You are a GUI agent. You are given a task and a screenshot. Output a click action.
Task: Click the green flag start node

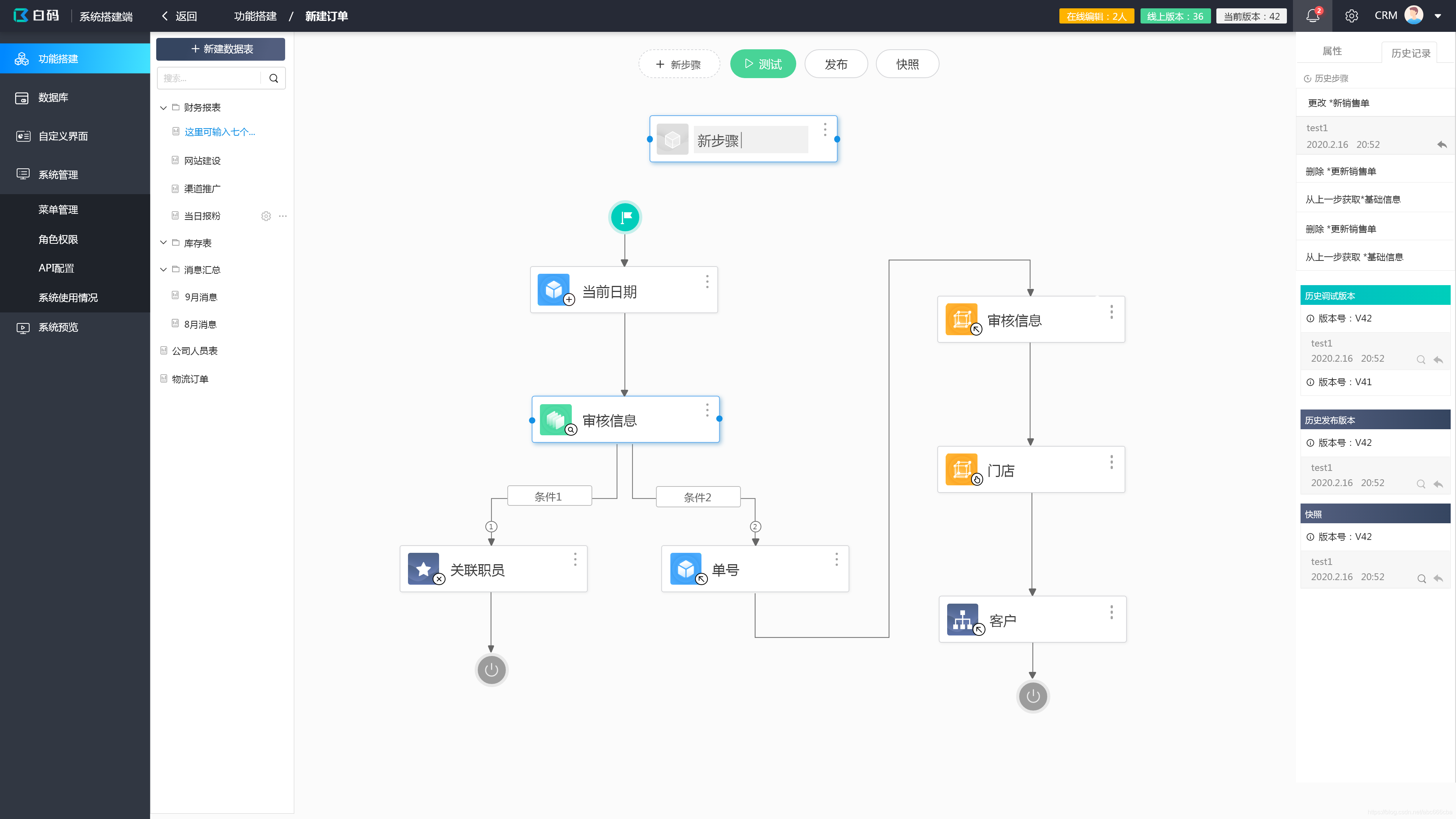(625, 217)
